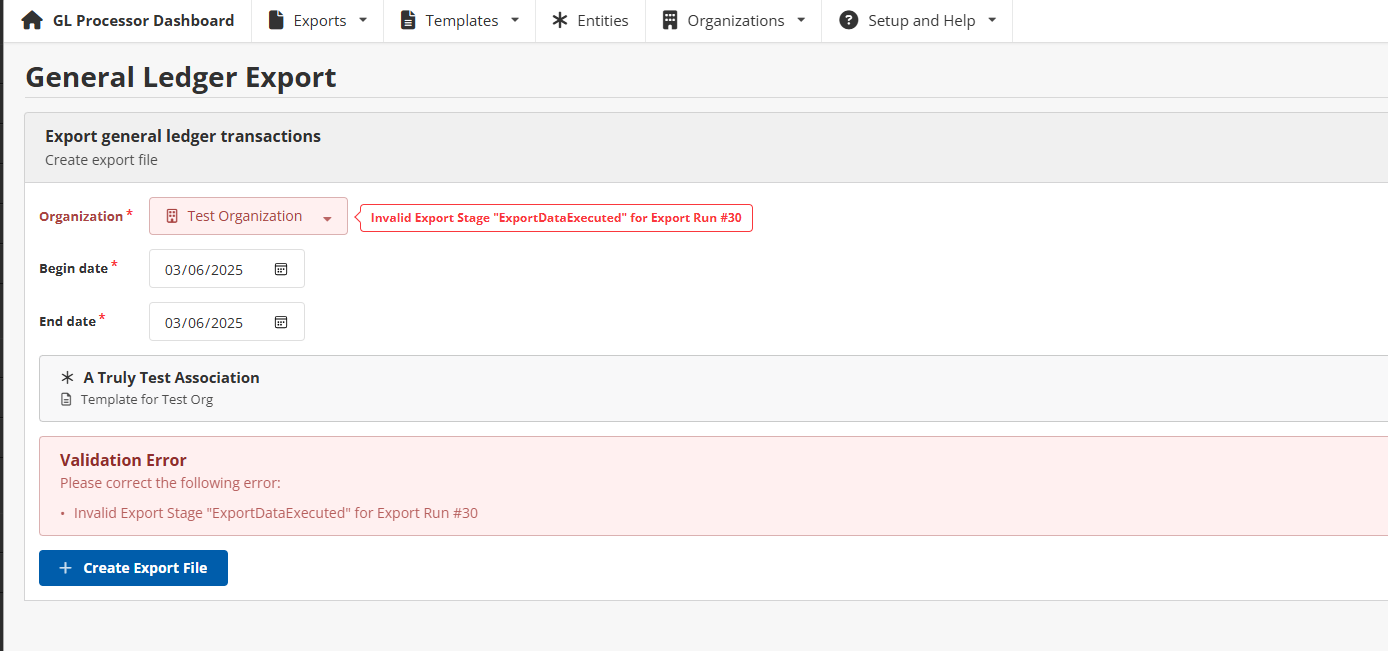Expand the Organizations dropdown menu
The height and width of the screenshot is (651, 1388).
point(803,20)
